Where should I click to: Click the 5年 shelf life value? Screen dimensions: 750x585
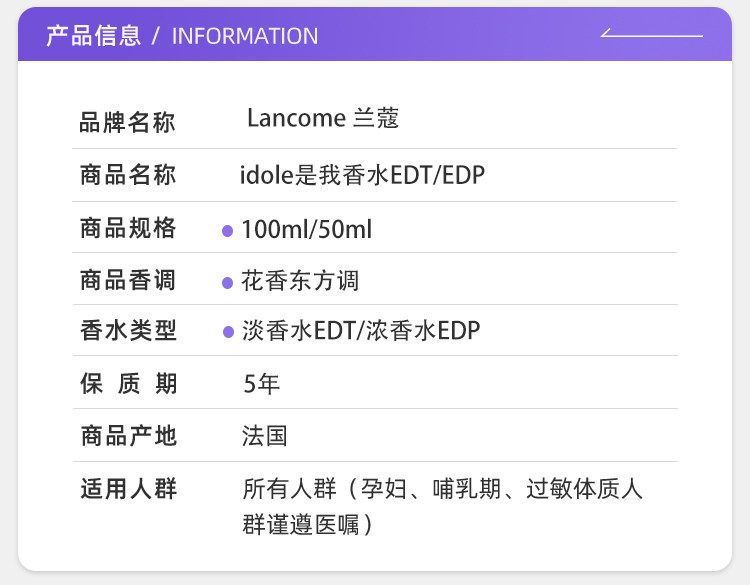tap(261, 384)
